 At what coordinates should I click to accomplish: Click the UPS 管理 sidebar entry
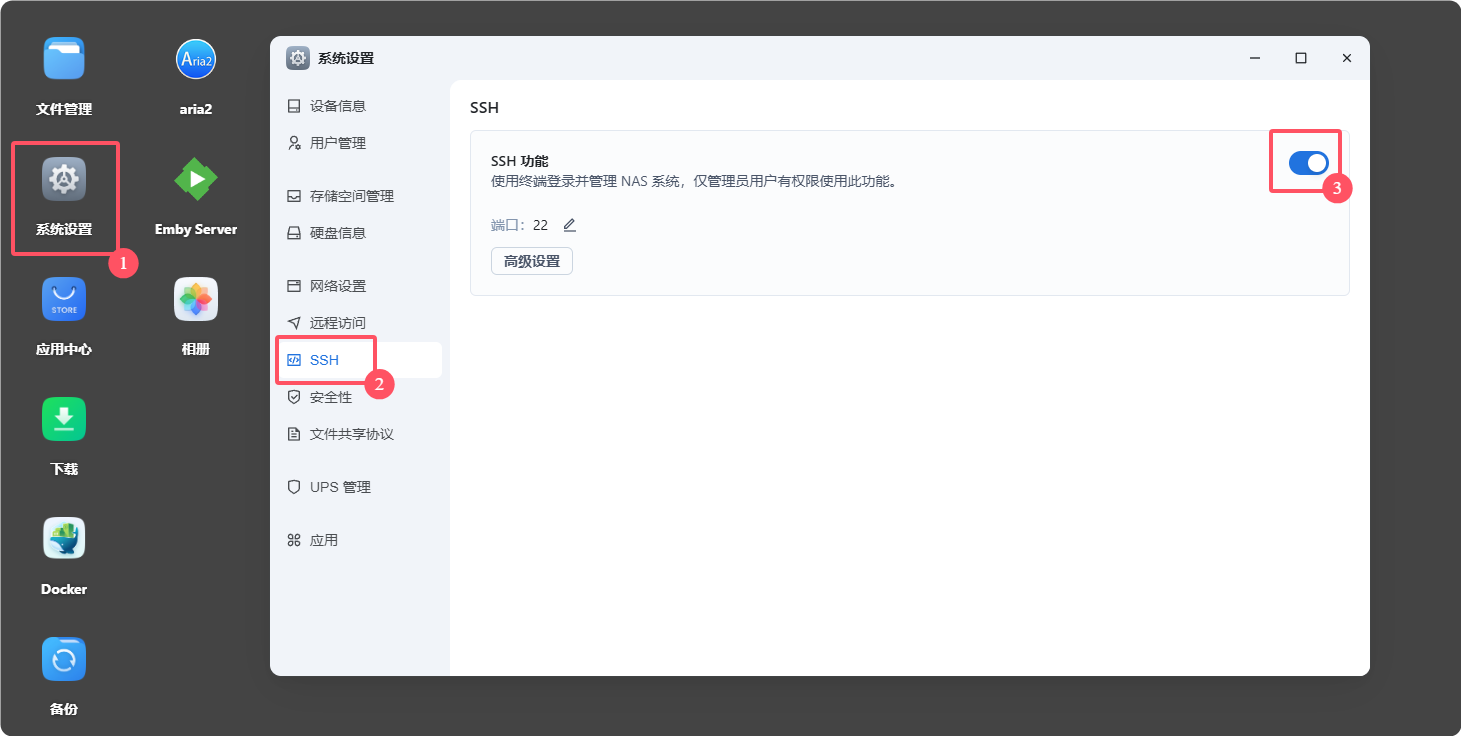pyautogui.click(x=340, y=487)
